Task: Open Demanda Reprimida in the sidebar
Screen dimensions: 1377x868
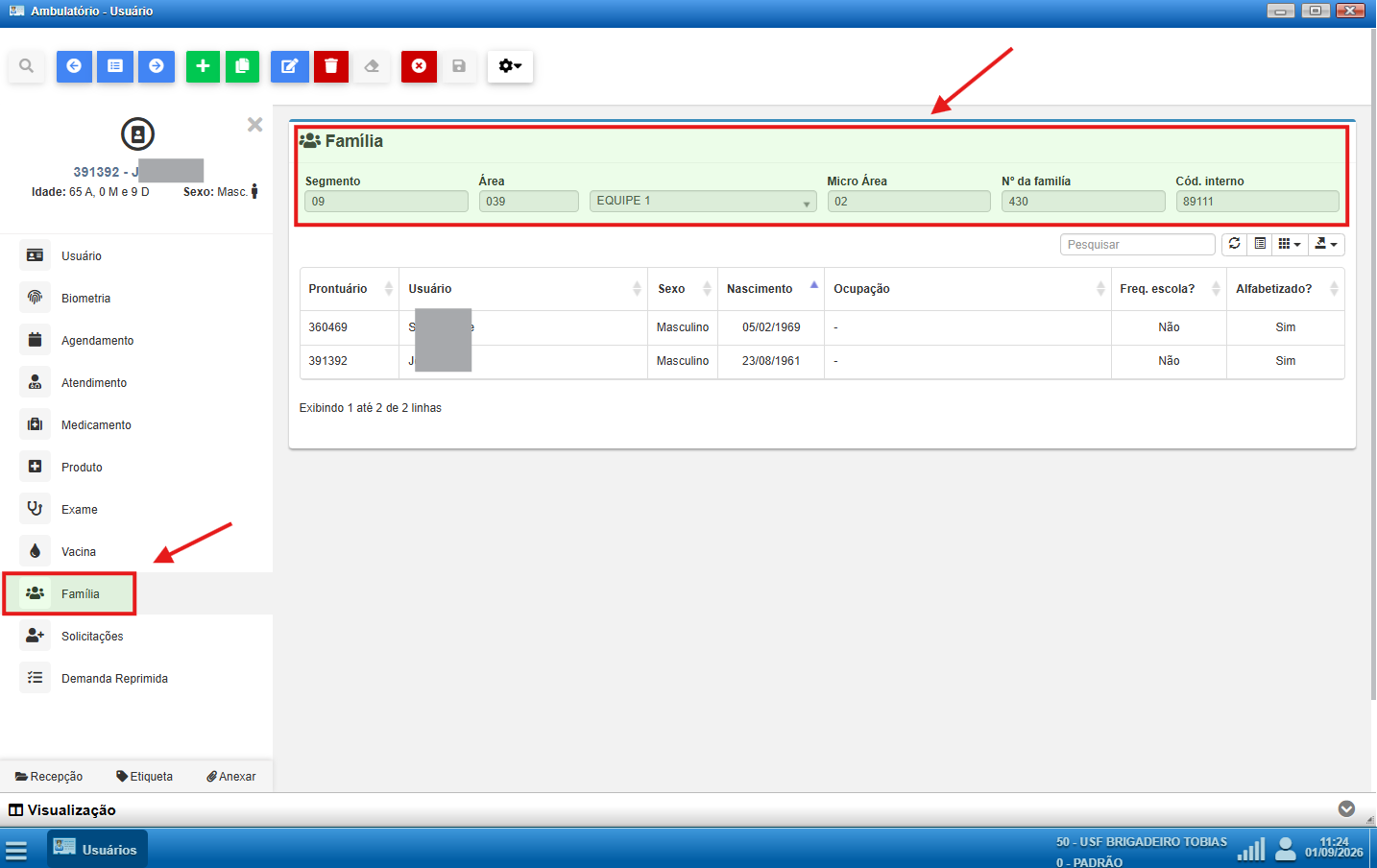Action: coord(136,679)
